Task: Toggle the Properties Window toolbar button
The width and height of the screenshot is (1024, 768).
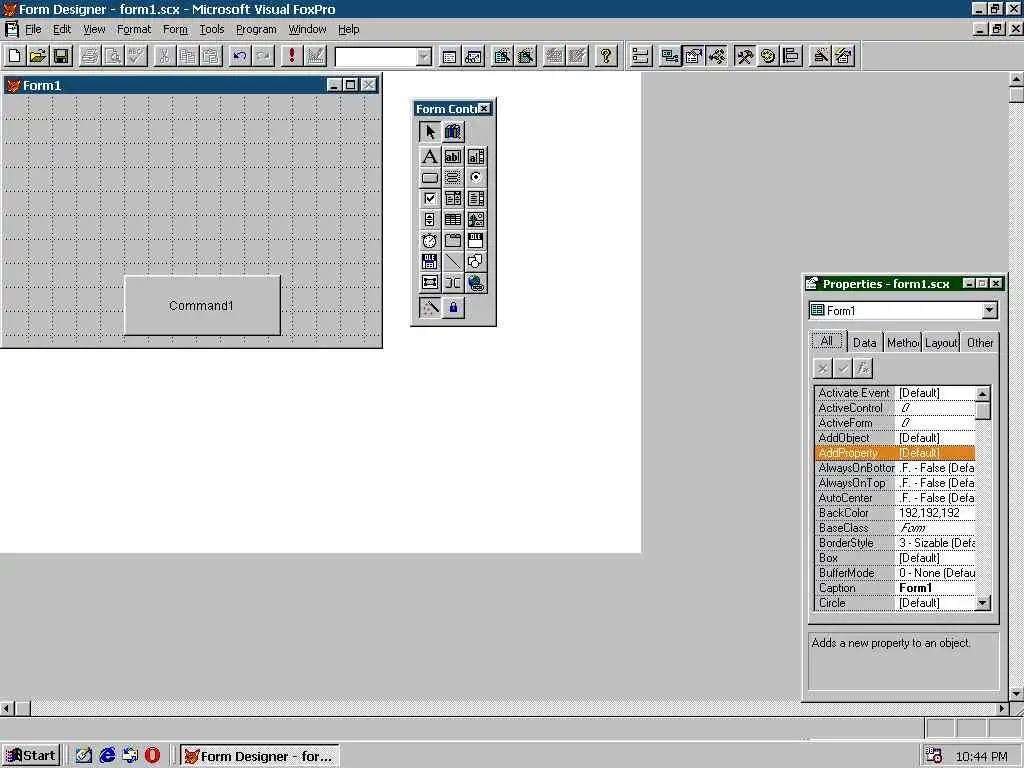Action: click(x=693, y=56)
